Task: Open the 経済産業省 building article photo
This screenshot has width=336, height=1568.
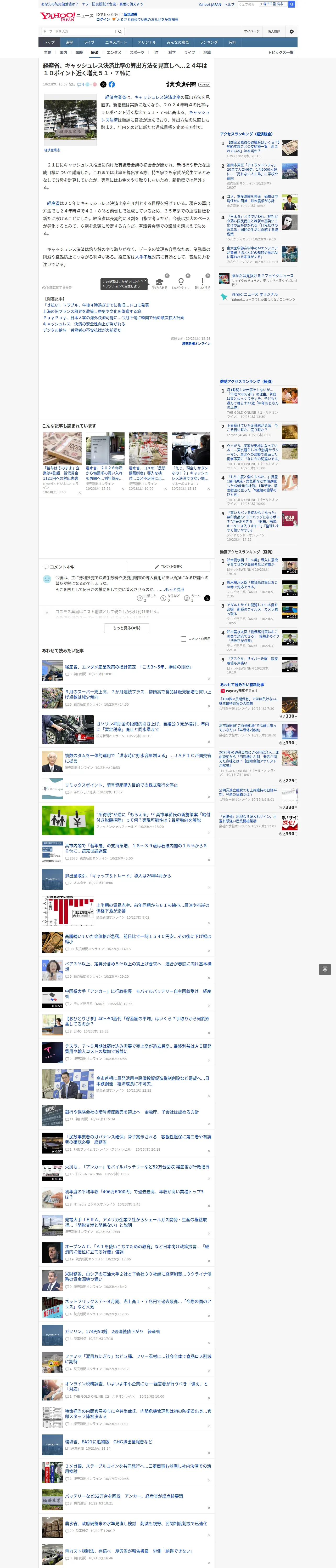Action: 70,120
